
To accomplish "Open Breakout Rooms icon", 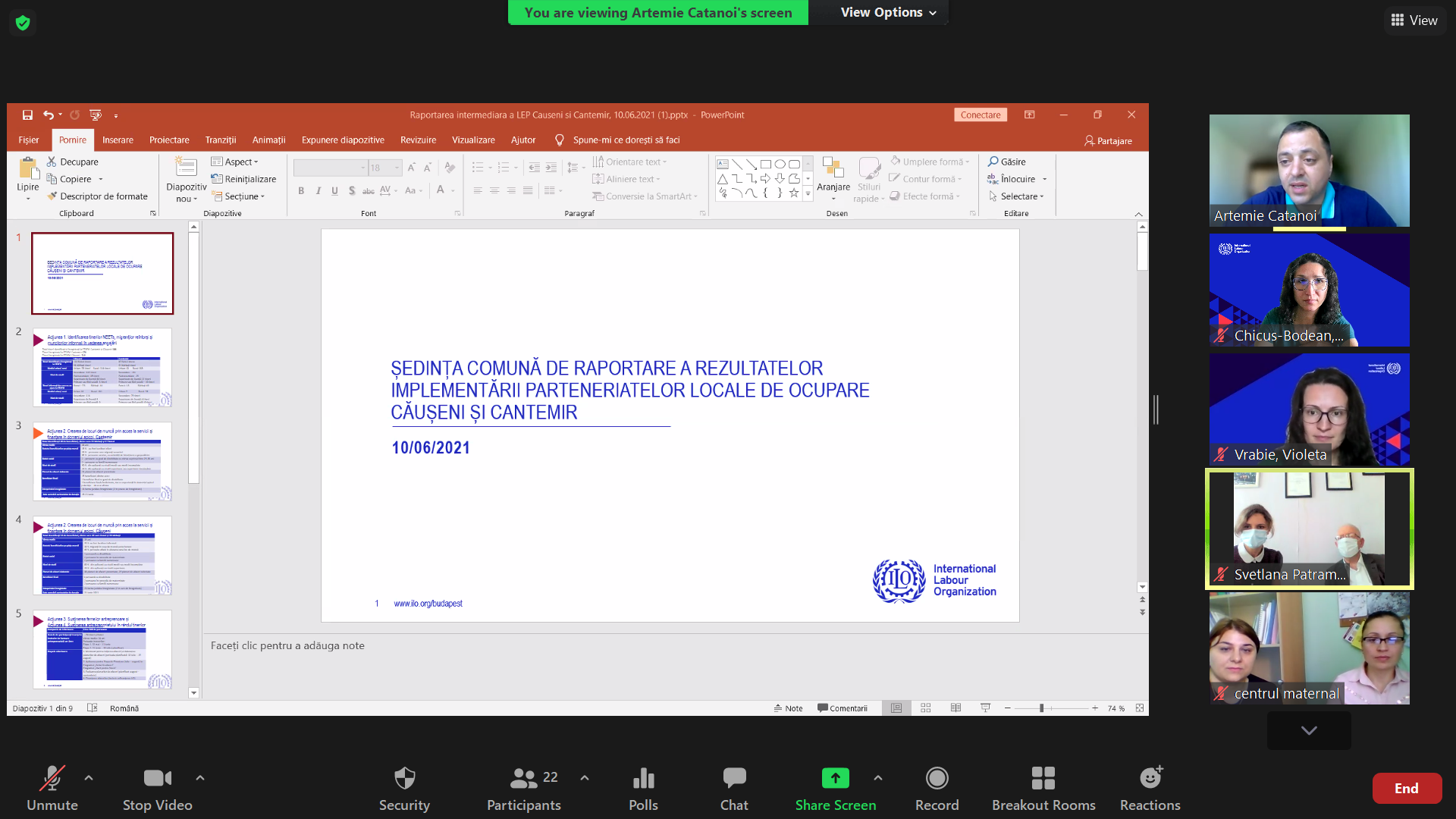I will coord(1043,779).
